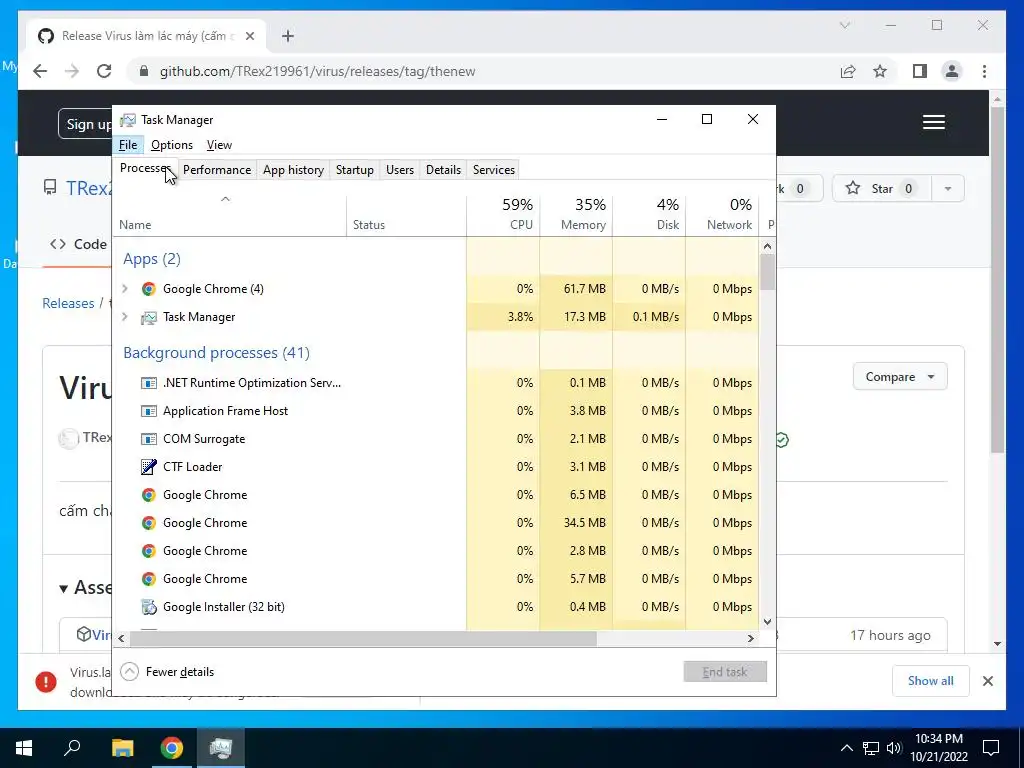This screenshot has height=768, width=1024.
Task: Select Google Chrome process using 34.5 MB
Action: [x=436, y=523]
